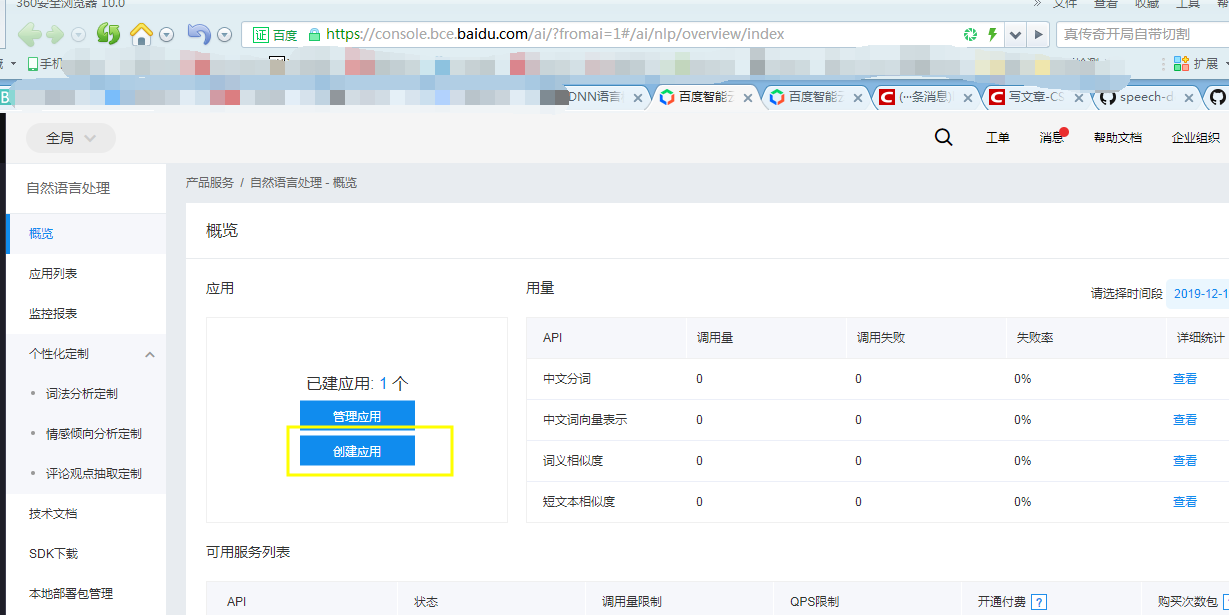This screenshot has height=615, width=1229.
Task: Select 概览 in the left sidebar
Action: (x=86, y=234)
